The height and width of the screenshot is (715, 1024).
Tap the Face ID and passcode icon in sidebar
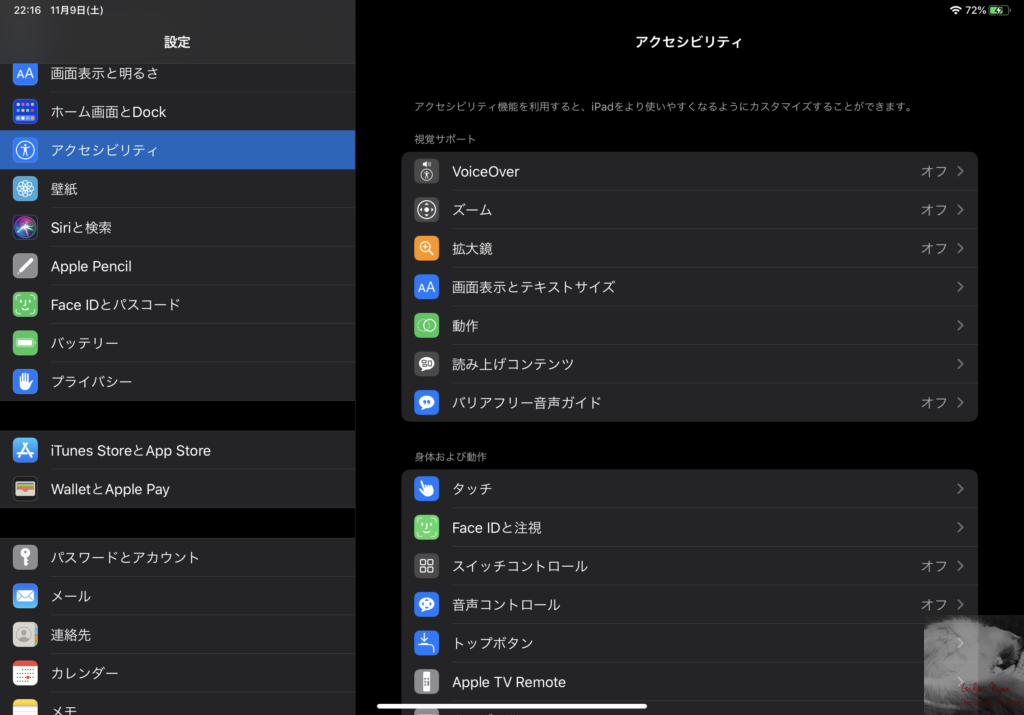pyautogui.click(x=25, y=304)
